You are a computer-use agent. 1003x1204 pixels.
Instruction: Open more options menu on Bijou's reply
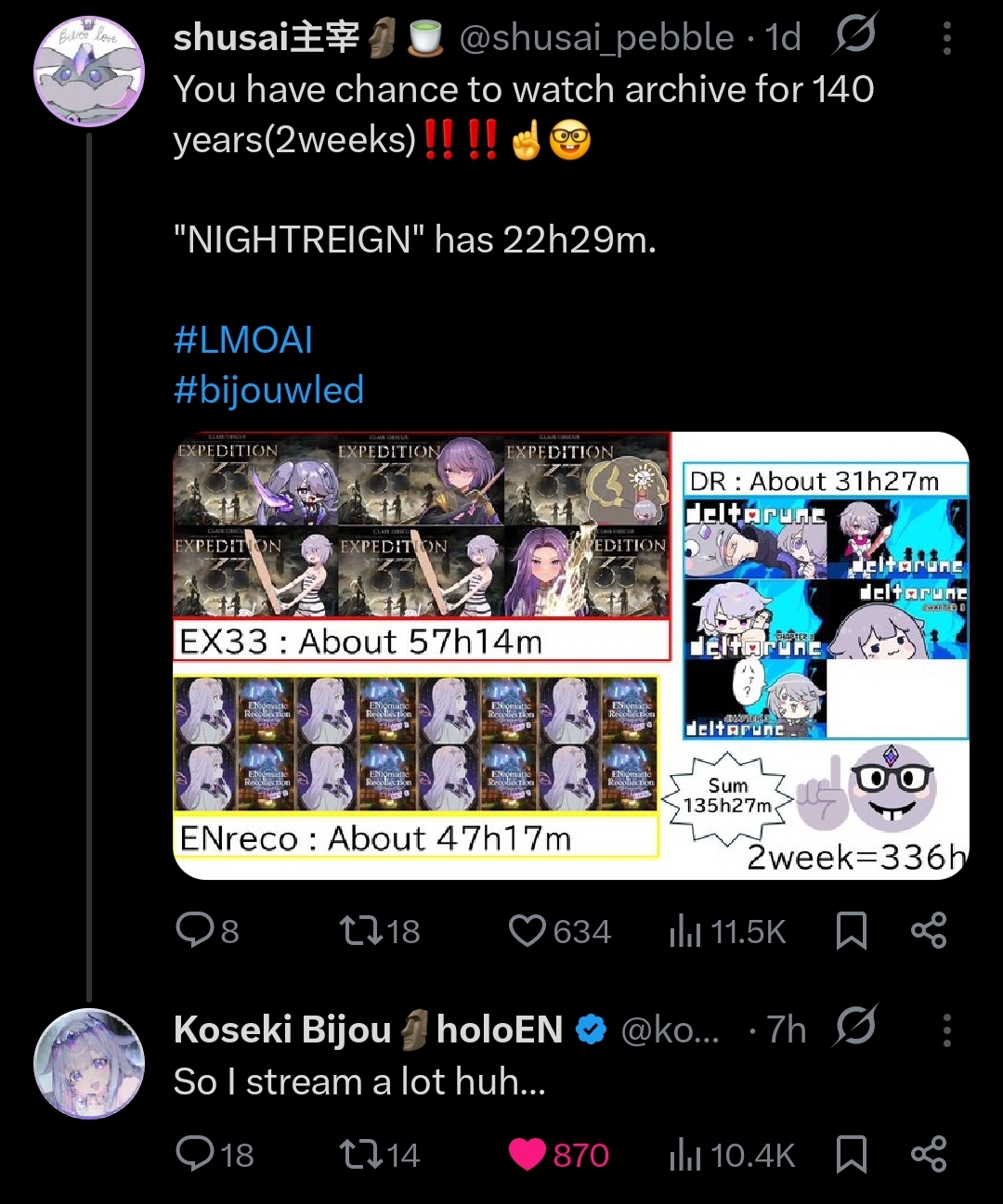click(946, 1029)
